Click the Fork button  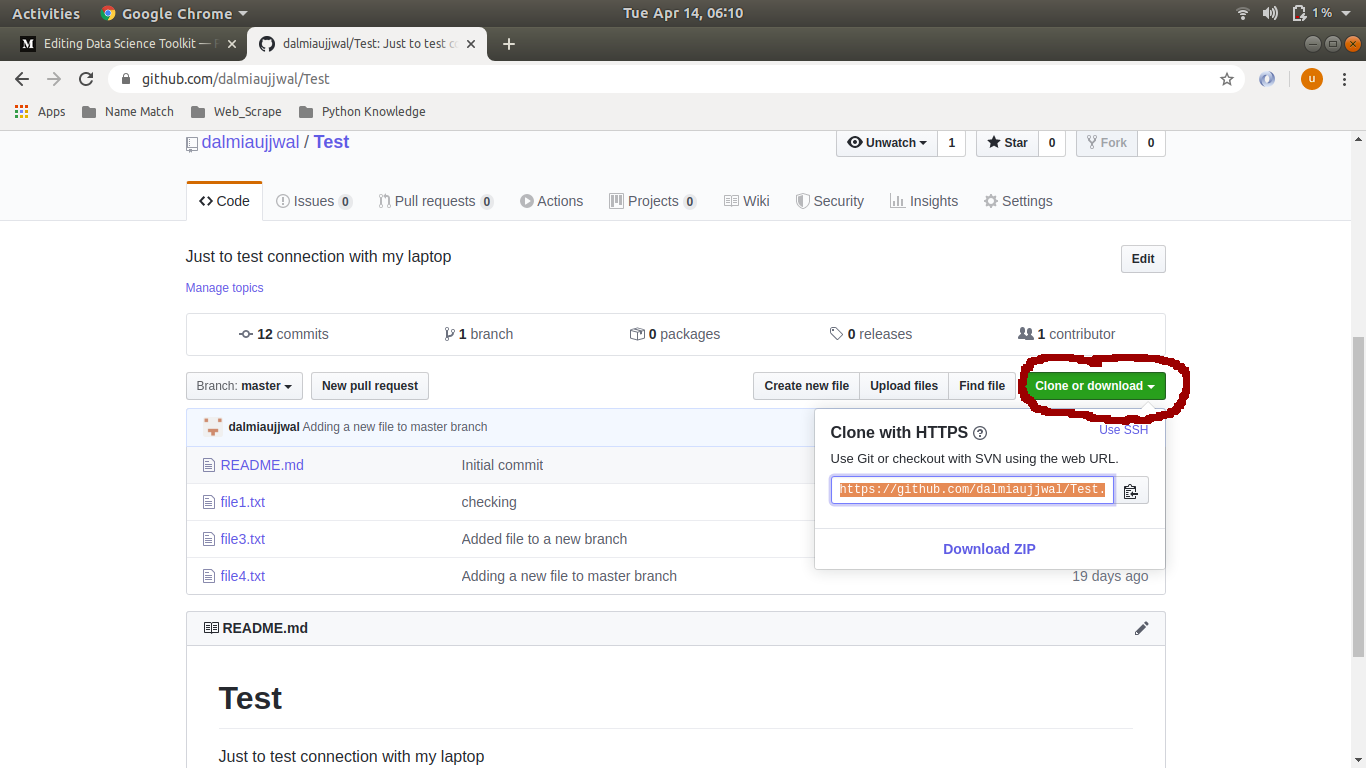[1107, 143]
